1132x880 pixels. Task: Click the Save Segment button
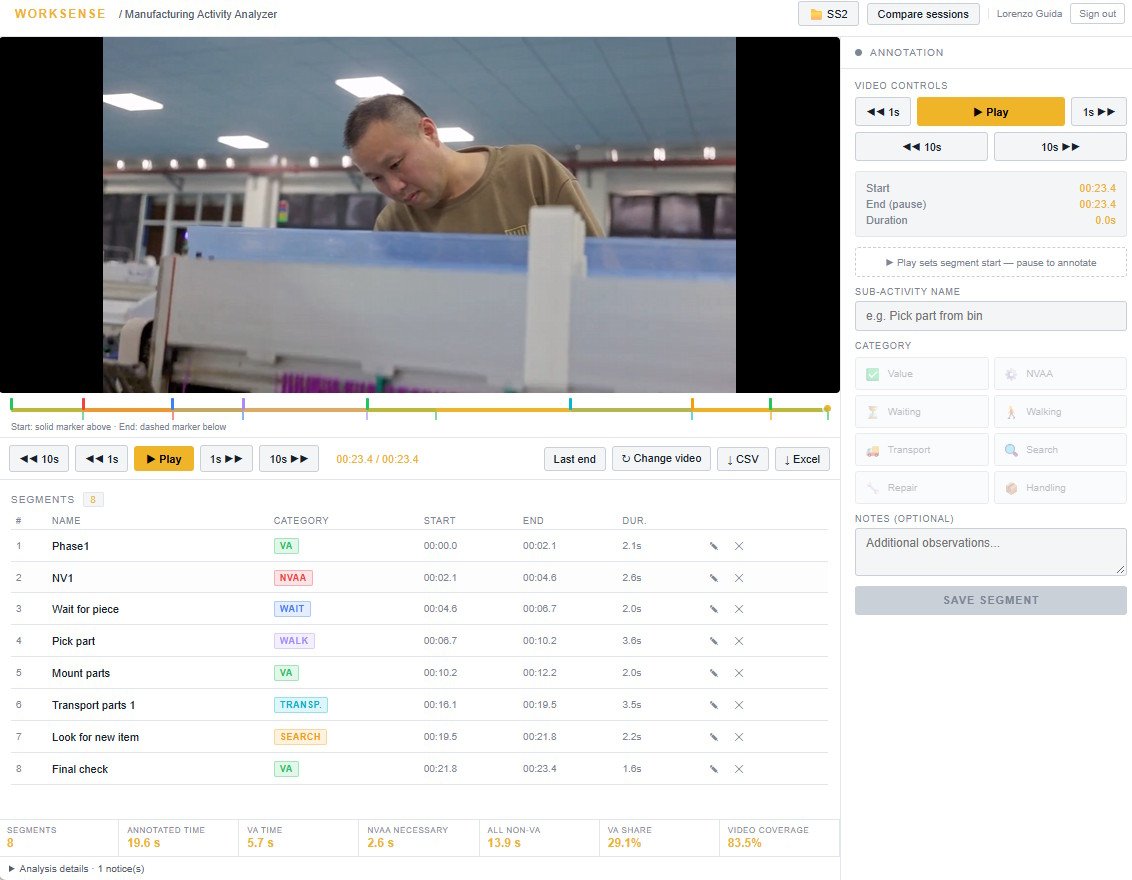coord(990,600)
